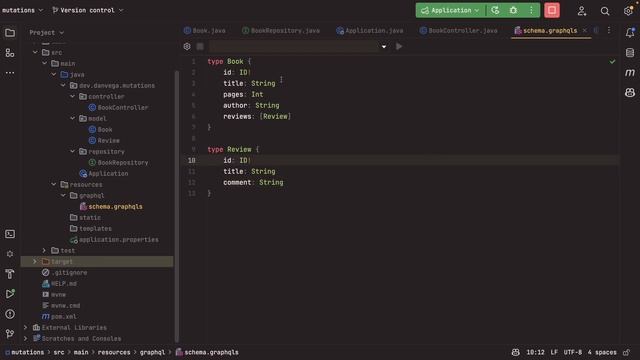Viewport: 640px width, 360px height.
Task: Switch to BookController.java tab
Action: [x=459, y=31]
